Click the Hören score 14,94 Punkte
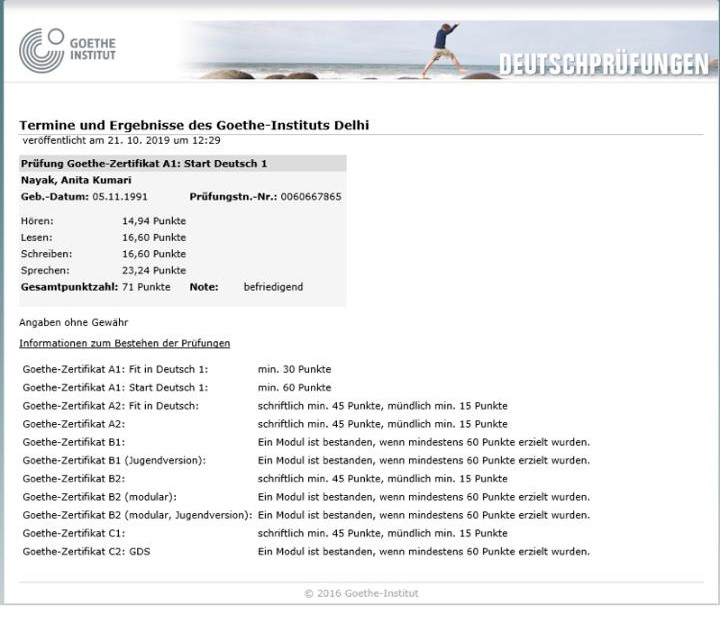Image resolution: width=720 pixels, height=623 pixels. pyautogui.click(x=154, y=221)
